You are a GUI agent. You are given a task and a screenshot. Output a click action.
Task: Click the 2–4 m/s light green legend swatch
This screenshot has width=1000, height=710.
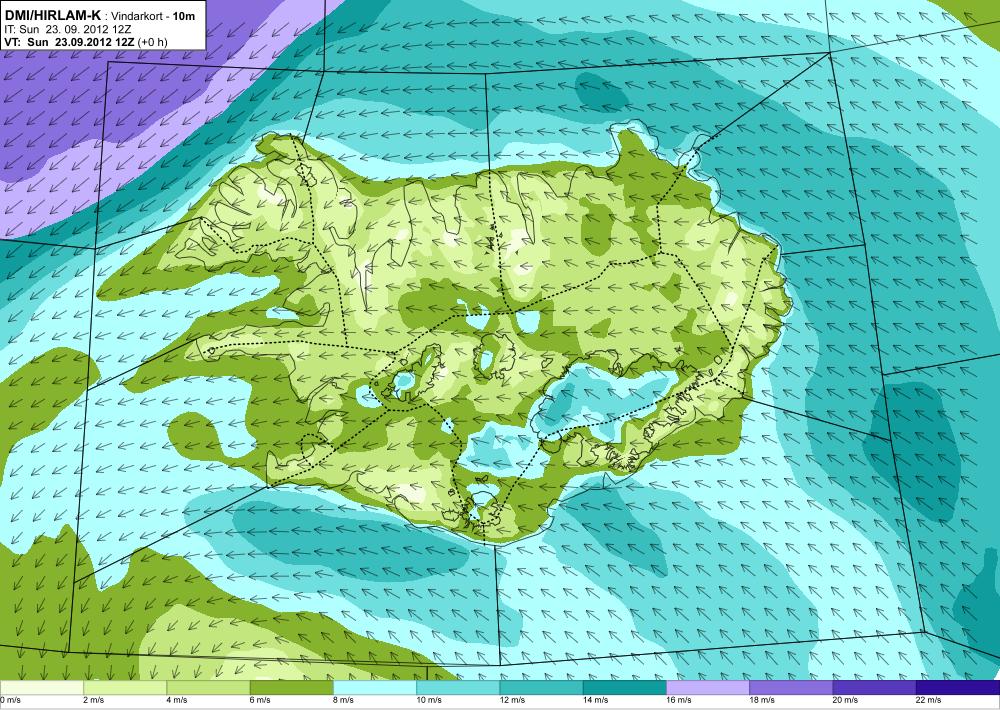tap(125, 688)
